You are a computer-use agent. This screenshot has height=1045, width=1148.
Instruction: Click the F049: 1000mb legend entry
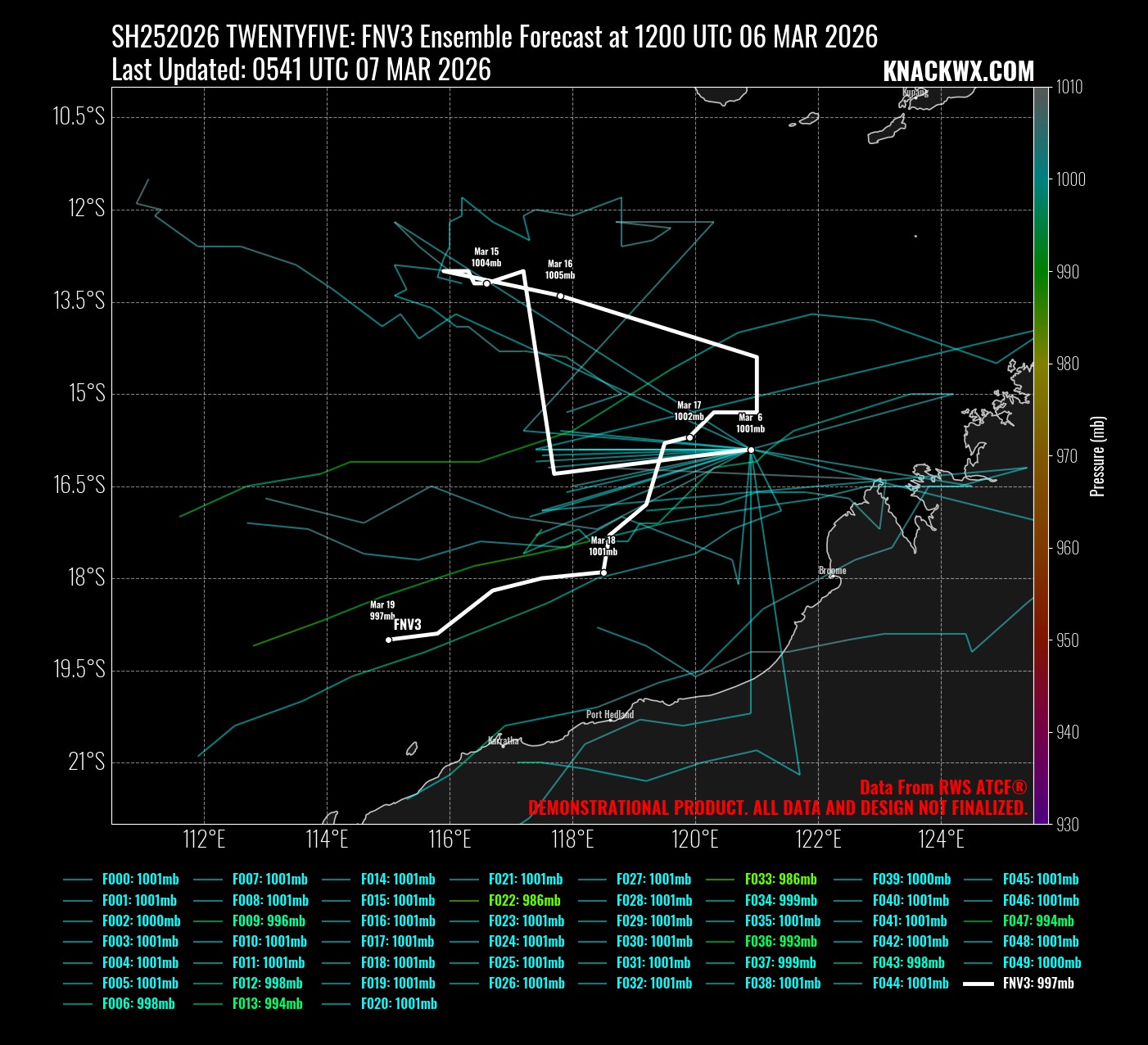point(1041,962)
